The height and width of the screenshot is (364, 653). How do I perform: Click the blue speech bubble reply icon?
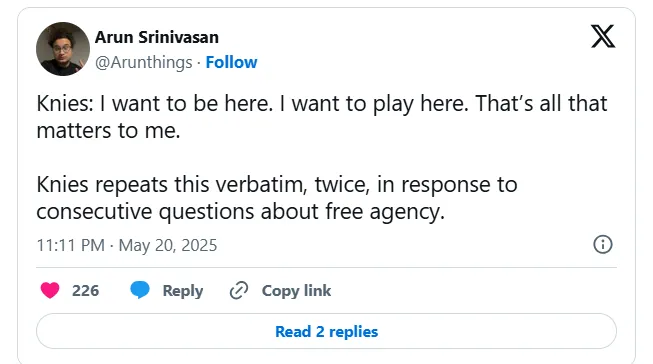(x=140, y=290)
